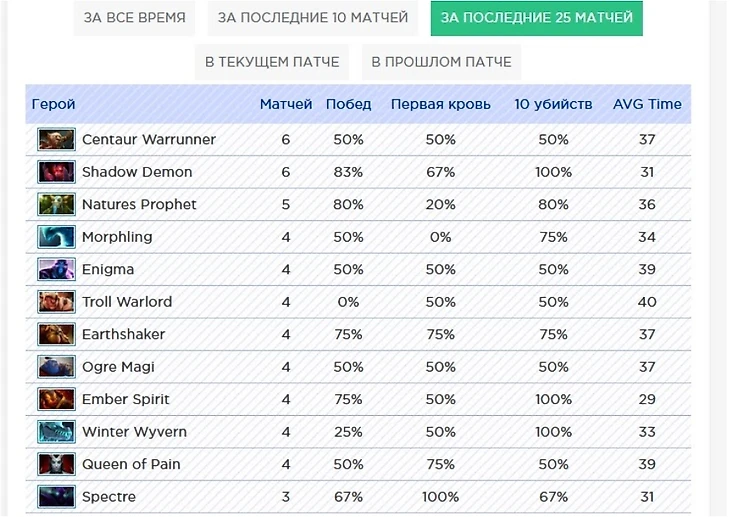This screenshot has width=730, height=517.
Task: Filter by 'В прошлом патче'
Action: (441, 62)
